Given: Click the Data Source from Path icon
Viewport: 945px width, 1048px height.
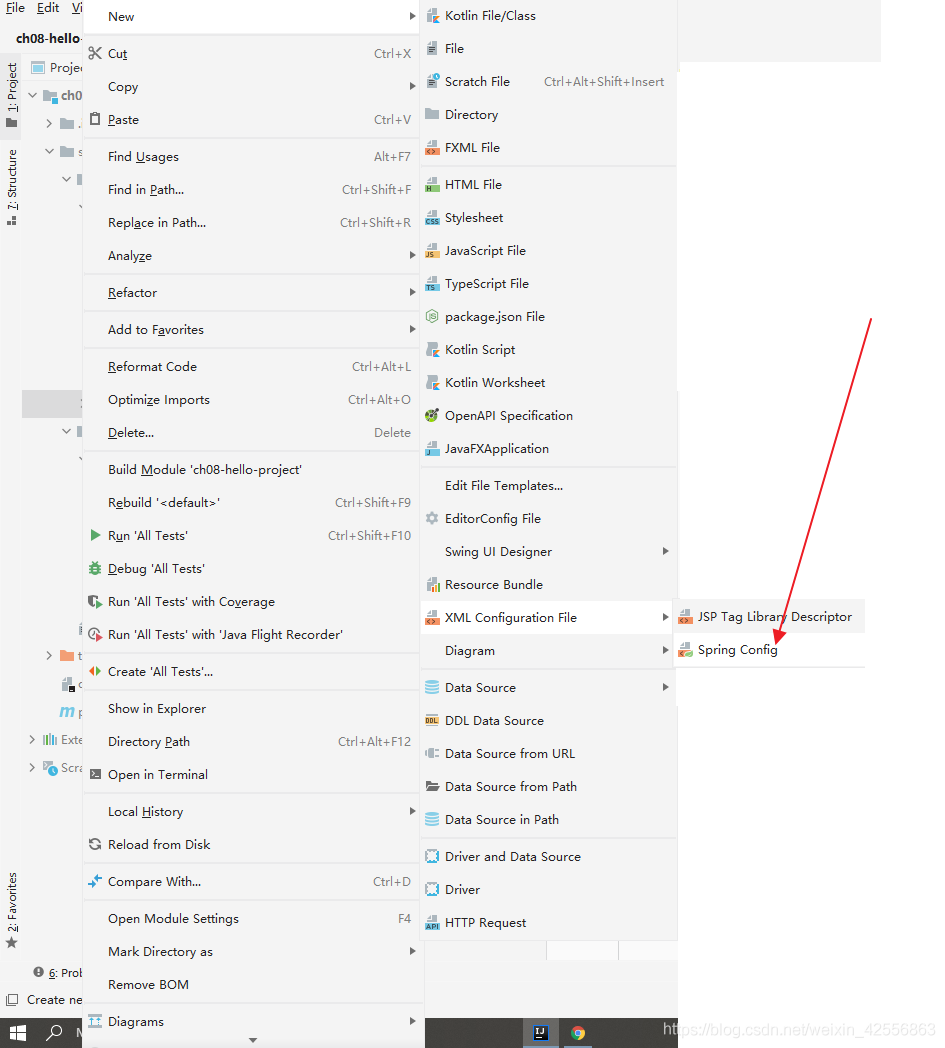Looking at the screenshot, I should (x=432, y=786).
